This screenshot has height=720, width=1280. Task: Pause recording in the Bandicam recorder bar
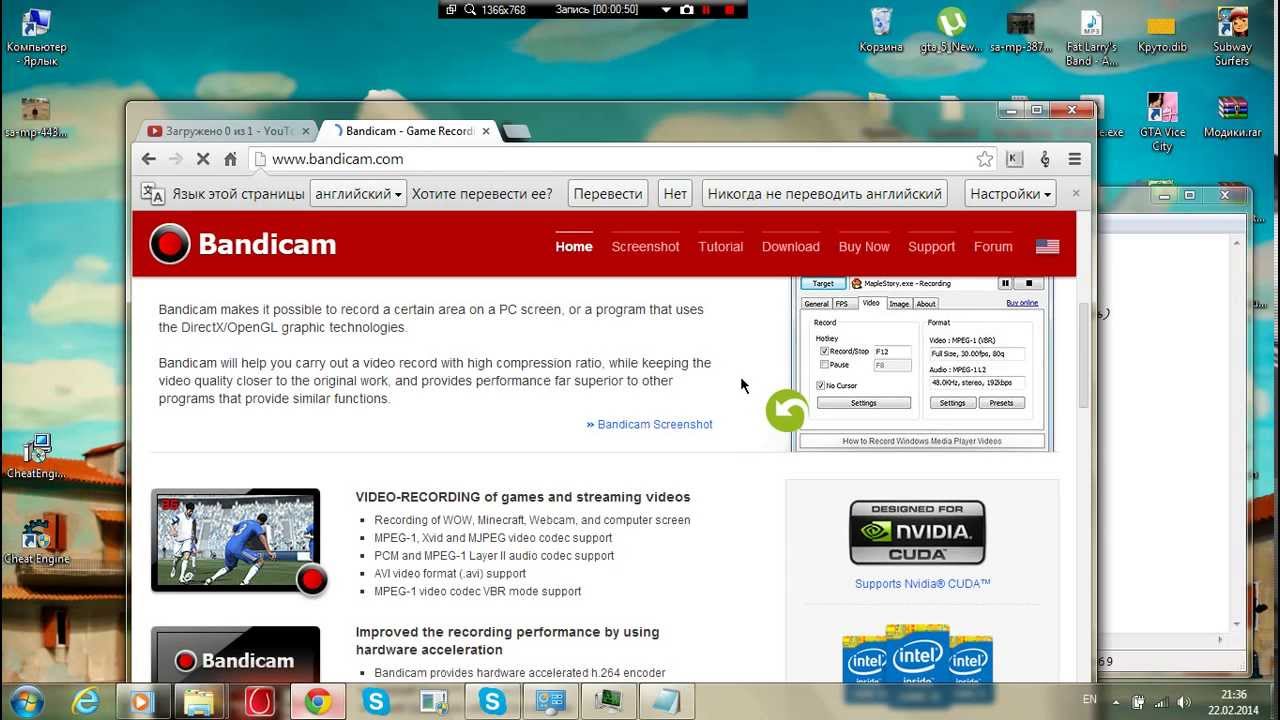[x=706, y=10]
